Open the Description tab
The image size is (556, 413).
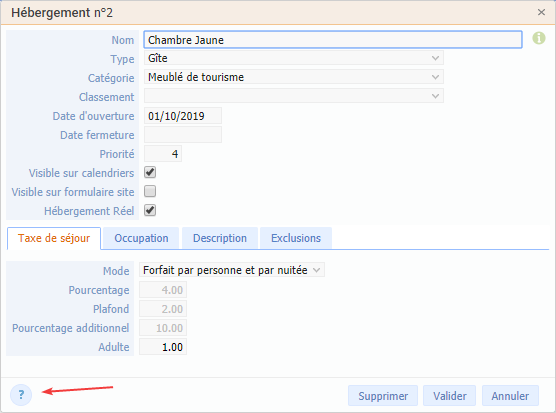pyautogui.click(x=220, y=238)
